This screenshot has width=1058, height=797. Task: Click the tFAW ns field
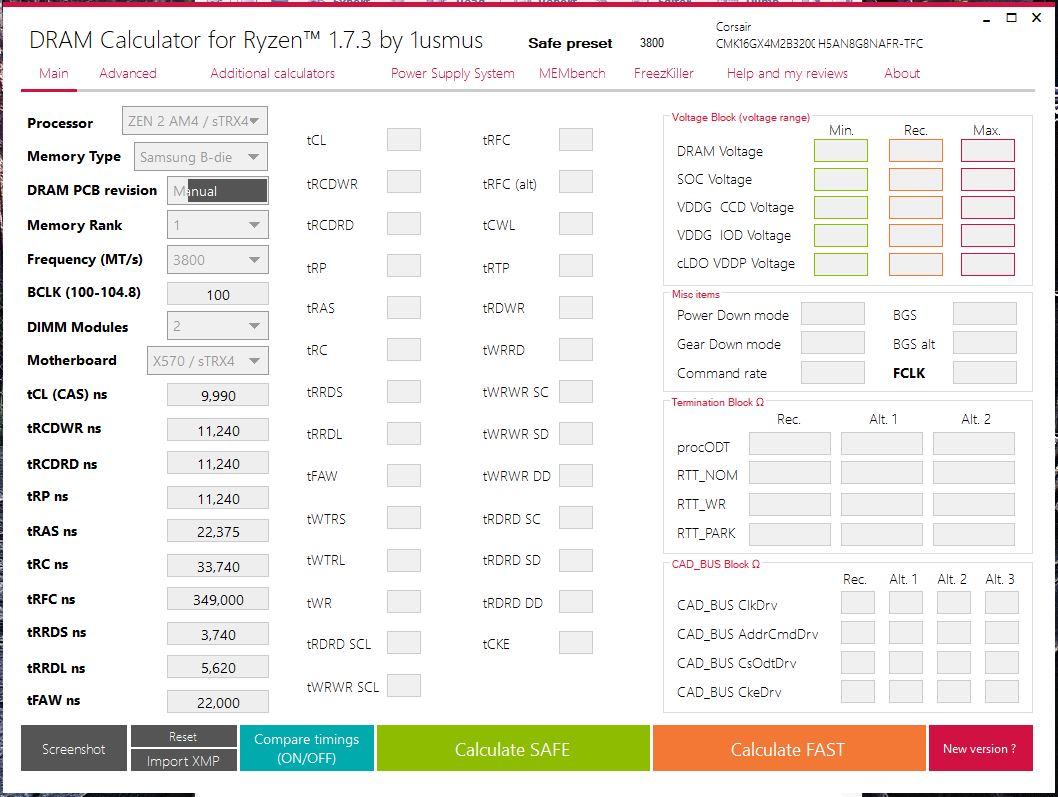(x=217, y=703)
